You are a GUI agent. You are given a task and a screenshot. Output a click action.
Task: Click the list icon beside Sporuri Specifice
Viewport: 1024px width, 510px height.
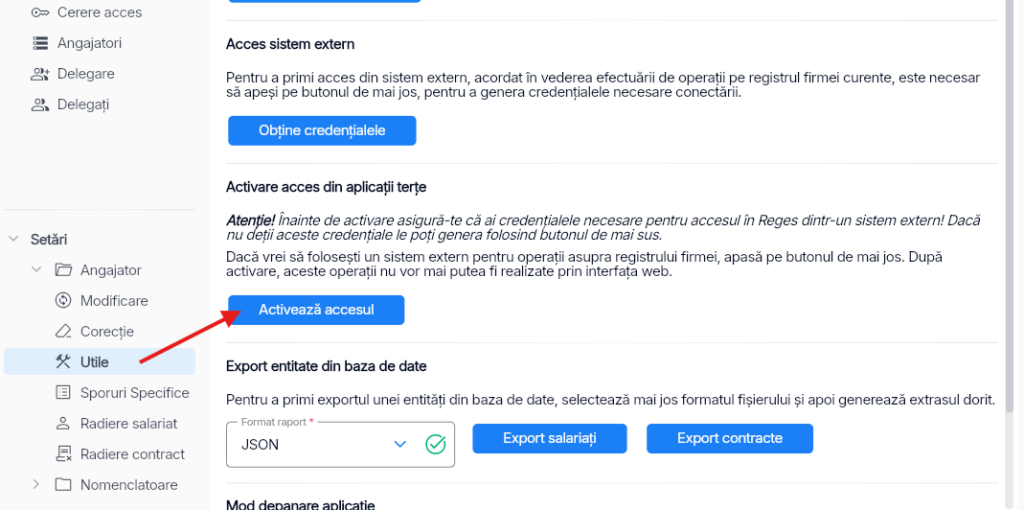pyautogui.click(x=63, y=392)
